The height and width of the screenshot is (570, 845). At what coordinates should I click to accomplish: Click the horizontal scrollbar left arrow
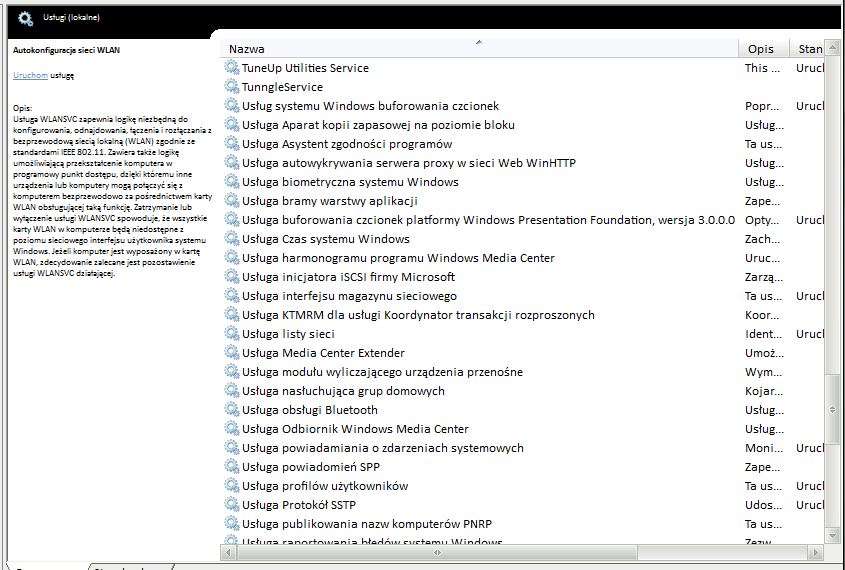pos(228,552)
